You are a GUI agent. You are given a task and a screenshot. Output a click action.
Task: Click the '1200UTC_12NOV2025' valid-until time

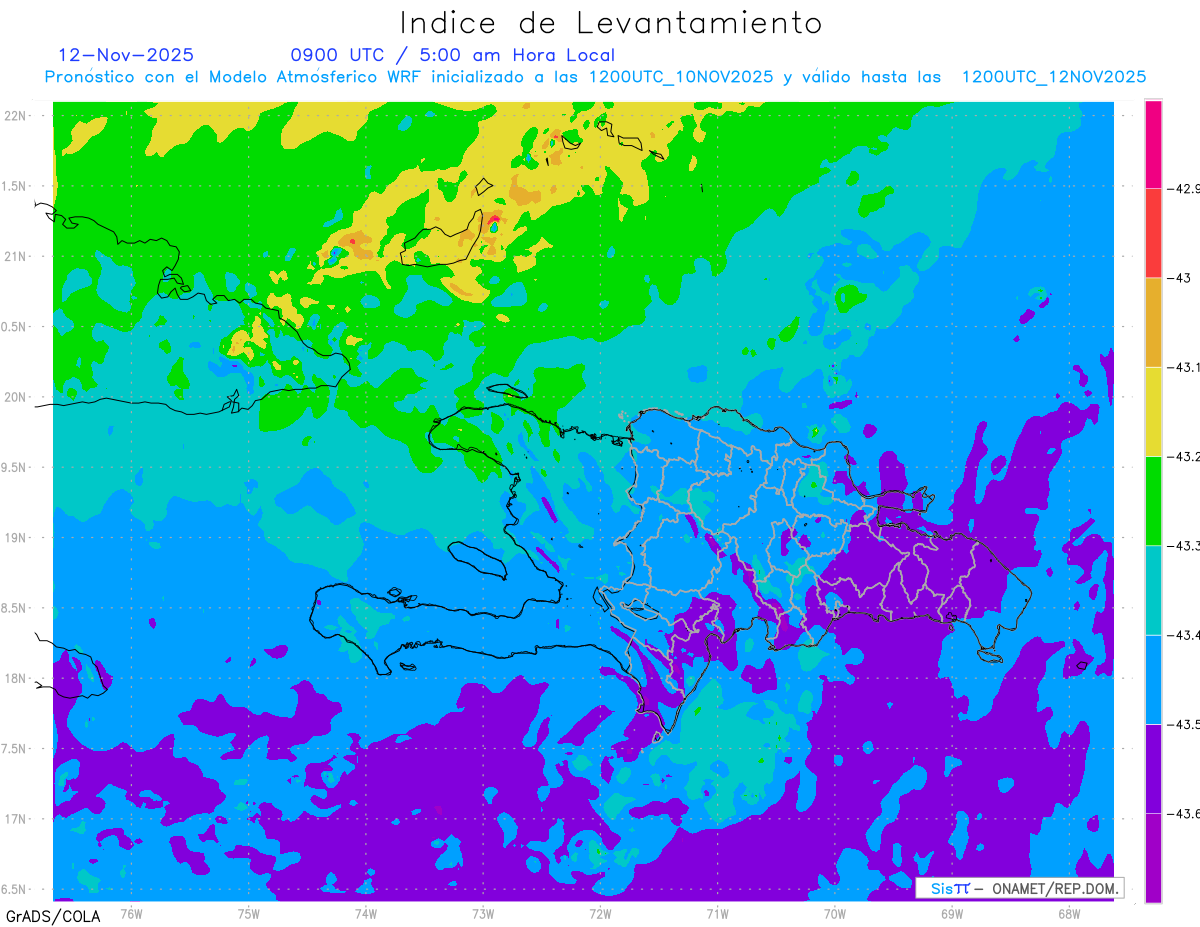pyautogui.click(x=1054, y=77)
